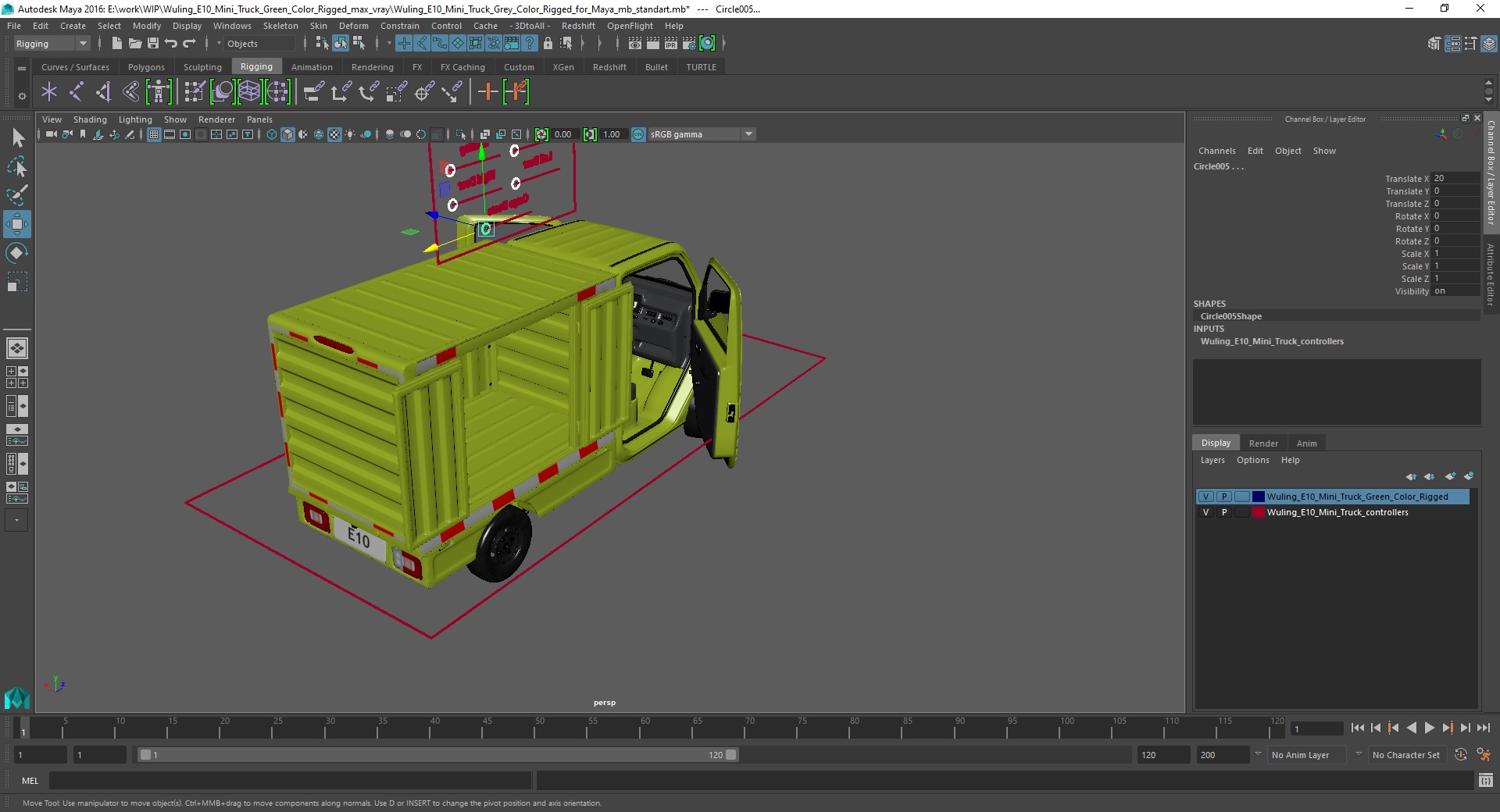Activate the Scale tool in toolbox

point(17,281)
